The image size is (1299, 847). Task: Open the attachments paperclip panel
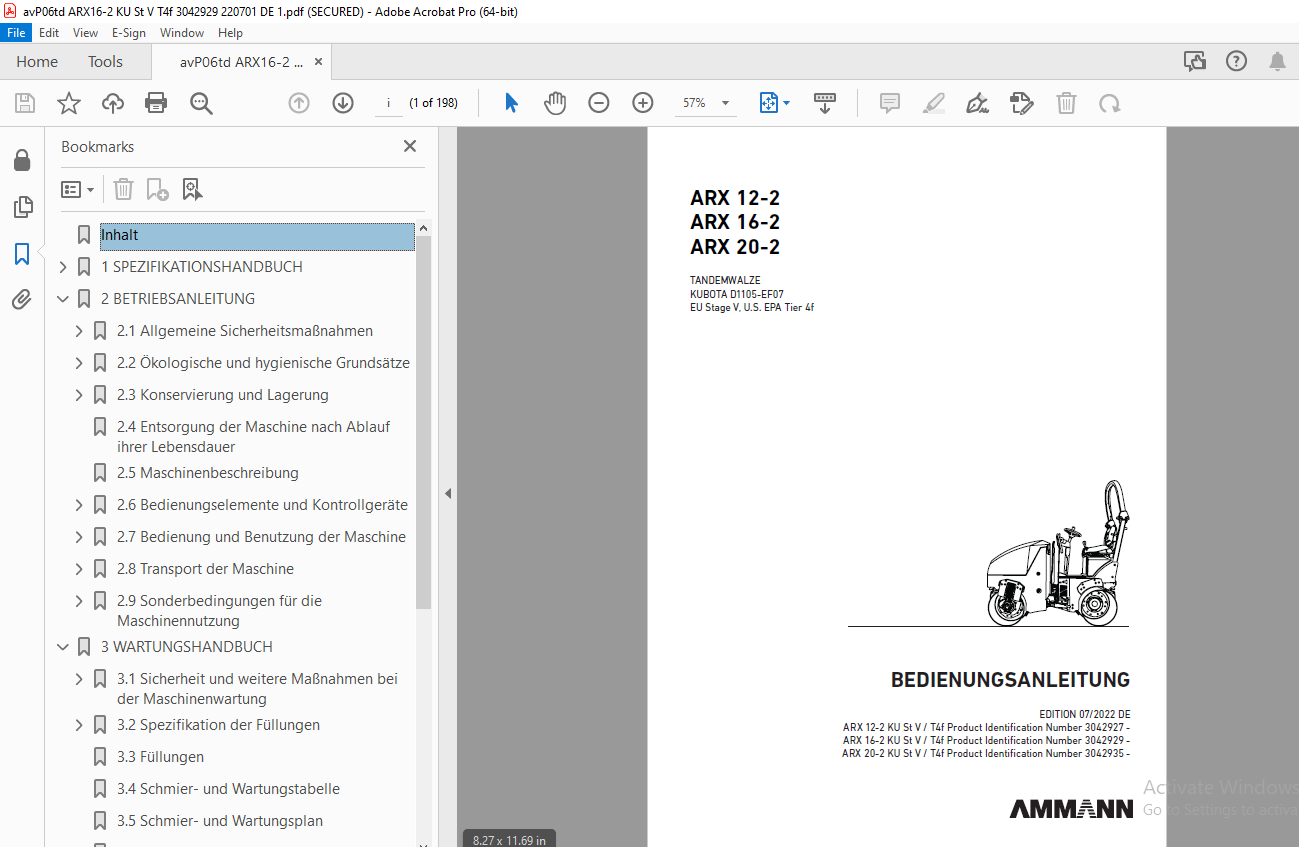[22, 300]
